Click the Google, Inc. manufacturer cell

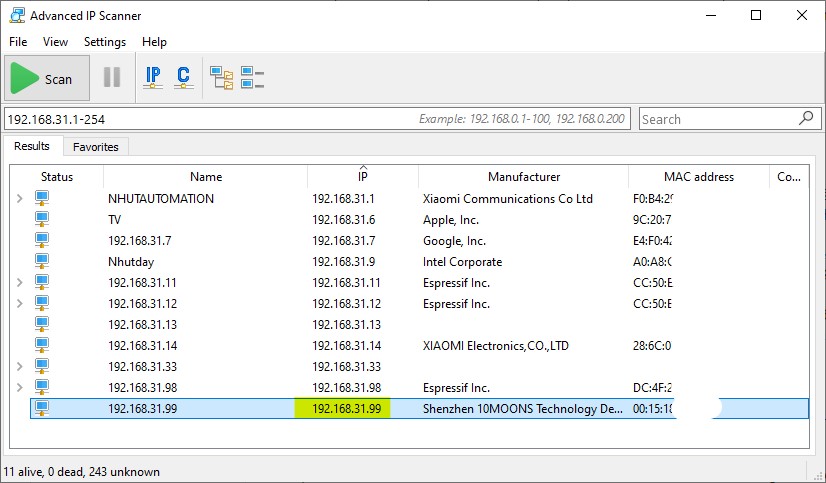coord(454,241)
